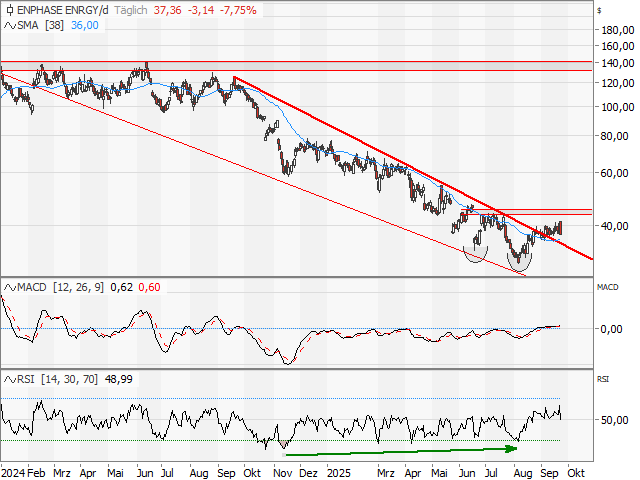The image size is (640, 480).
Task: Click the 160,00 price axis label
Action: click(618, 46)
